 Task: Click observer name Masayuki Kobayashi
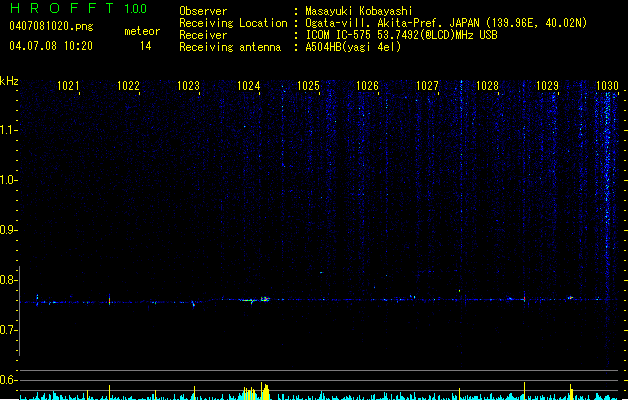[x=359, y=11]
